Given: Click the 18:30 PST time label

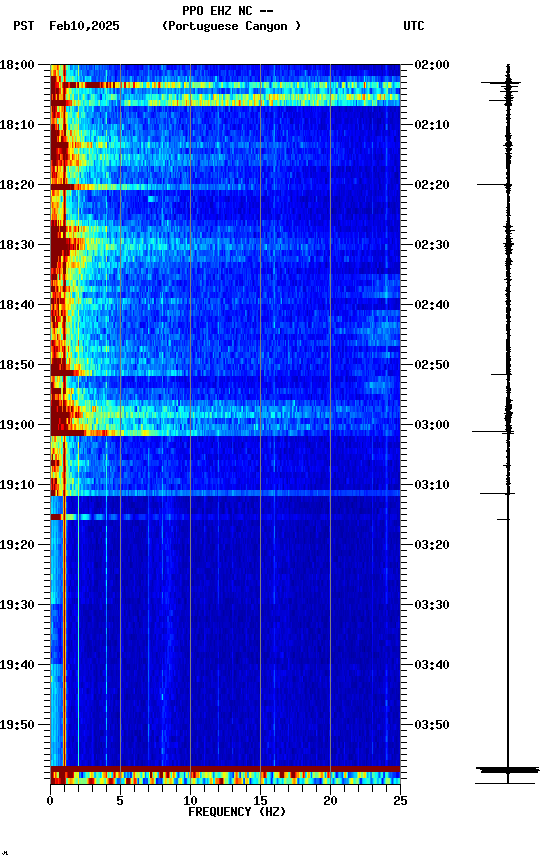Looking at the screenshot, I should 17,245.
